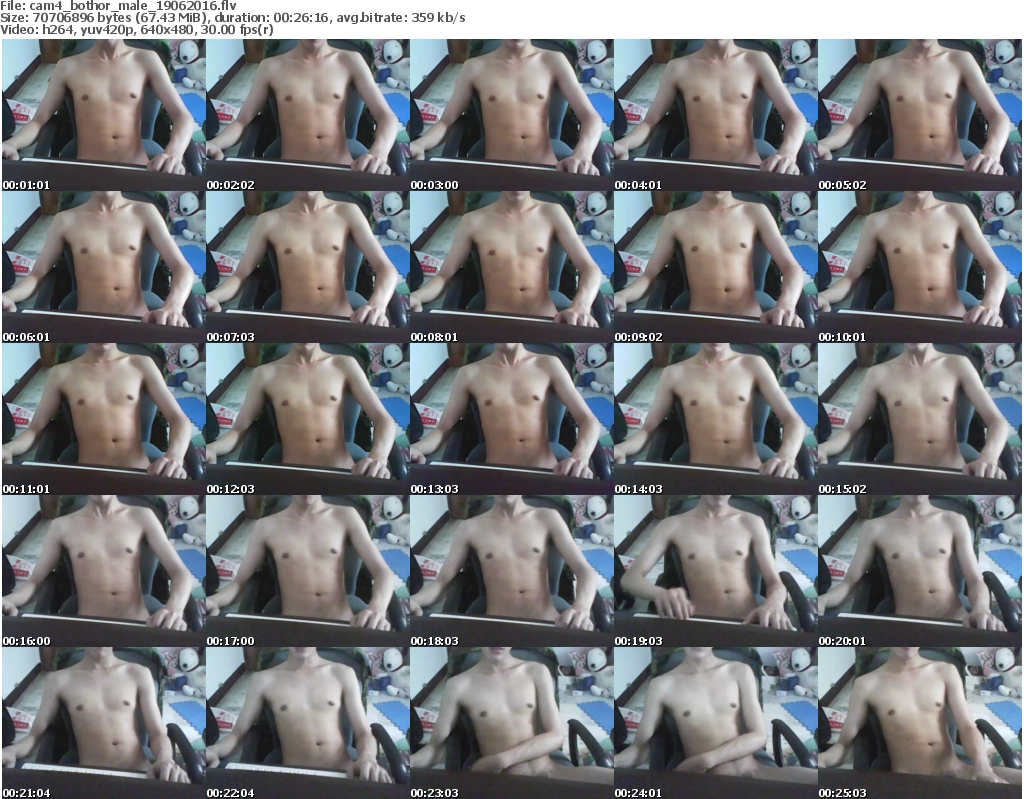
Task: View the frame at 00:19:03
Action: coord(716,571)
